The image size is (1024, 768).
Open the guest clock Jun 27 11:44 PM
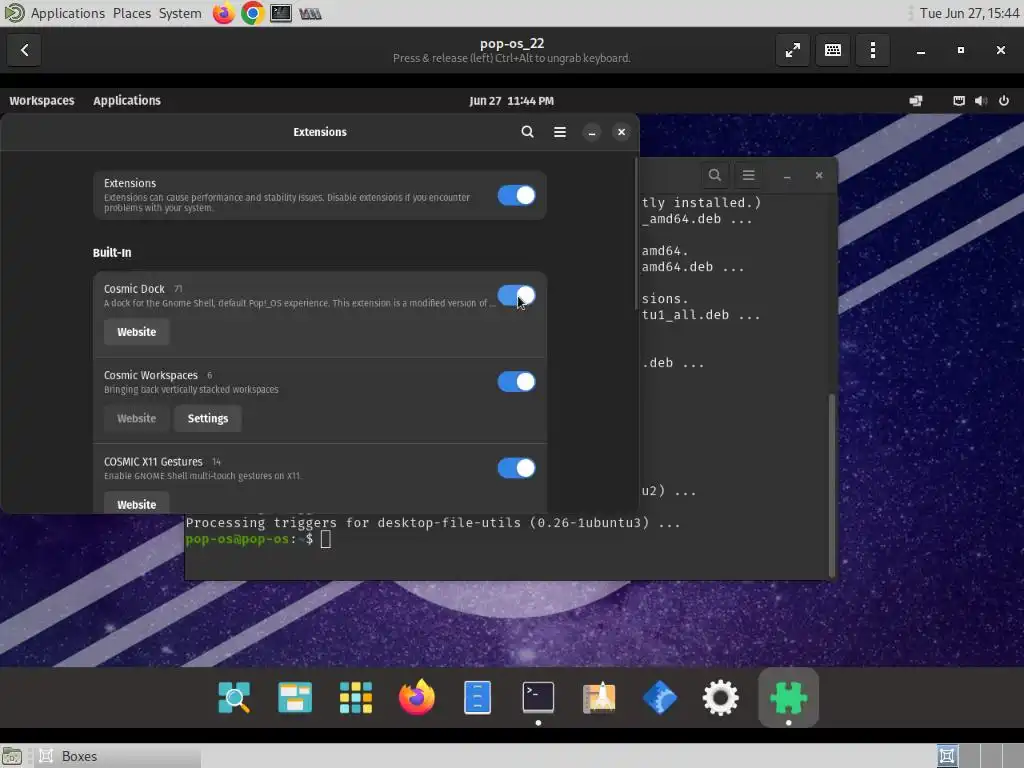[511, 101]
